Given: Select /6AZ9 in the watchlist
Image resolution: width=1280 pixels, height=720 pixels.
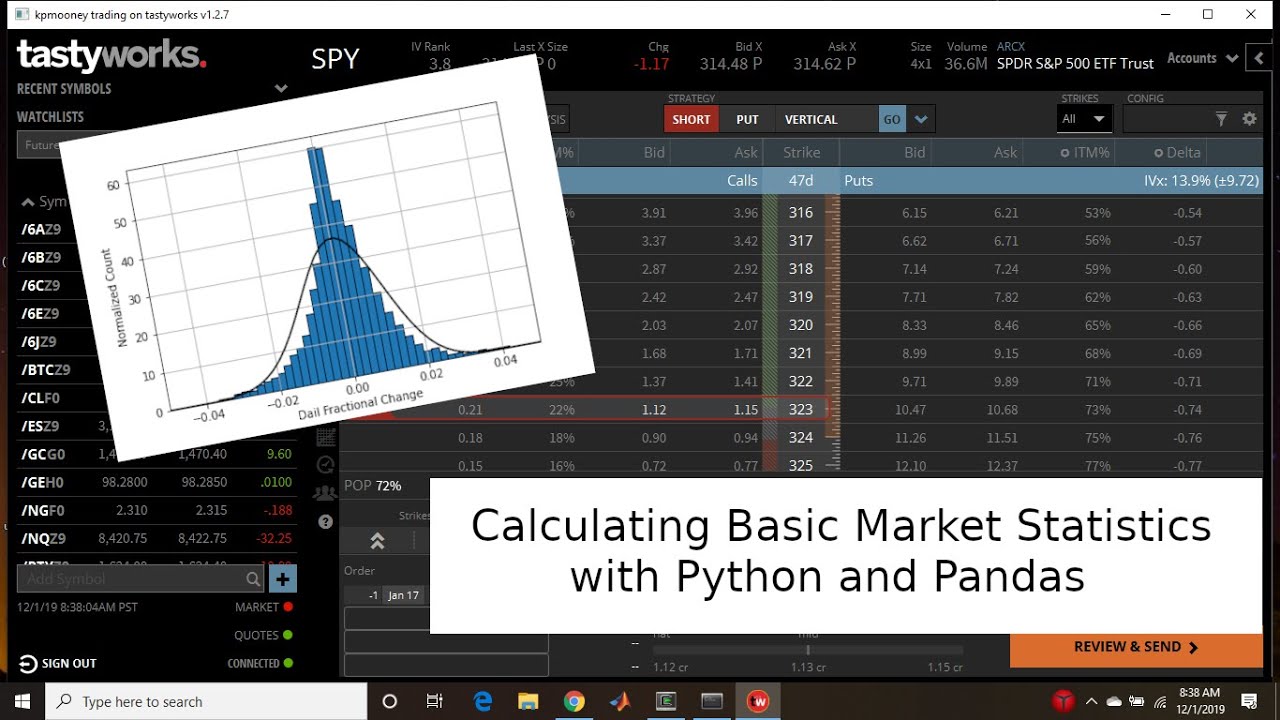Looking at the screenshot, I should click(x=41, y=229).
